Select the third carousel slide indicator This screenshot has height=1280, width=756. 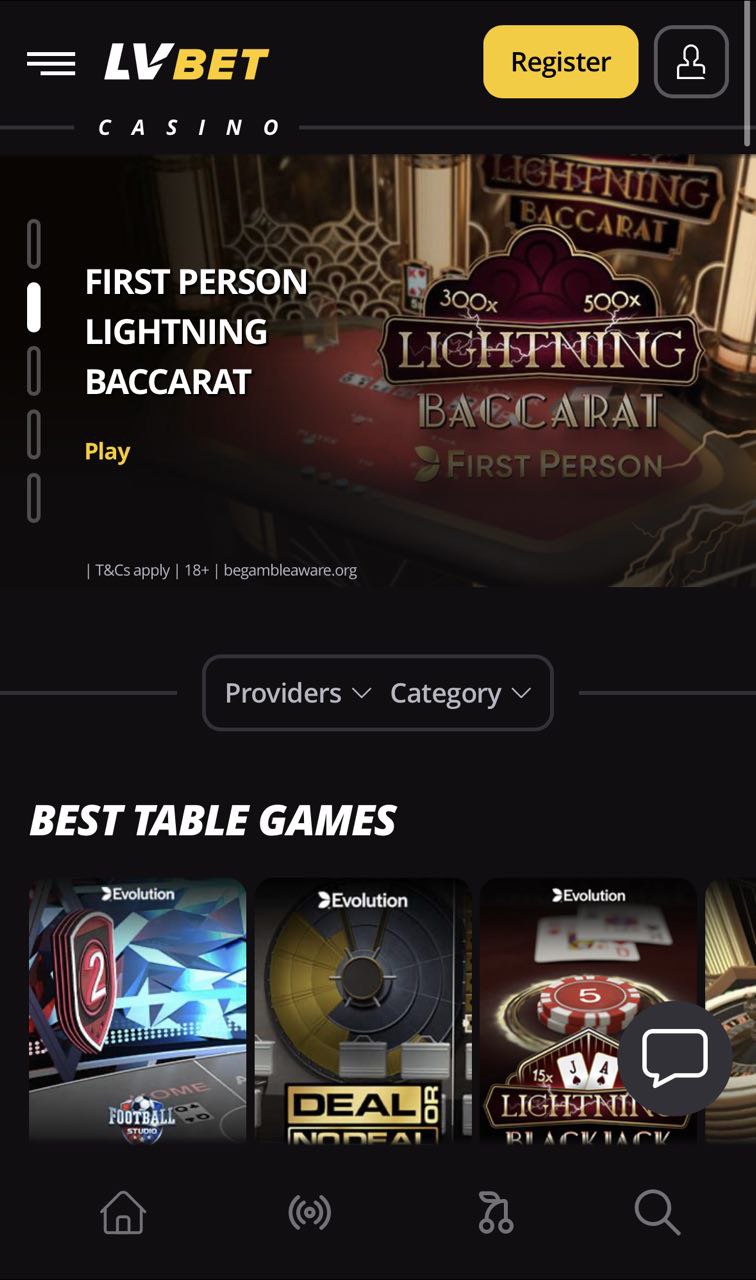34,371
